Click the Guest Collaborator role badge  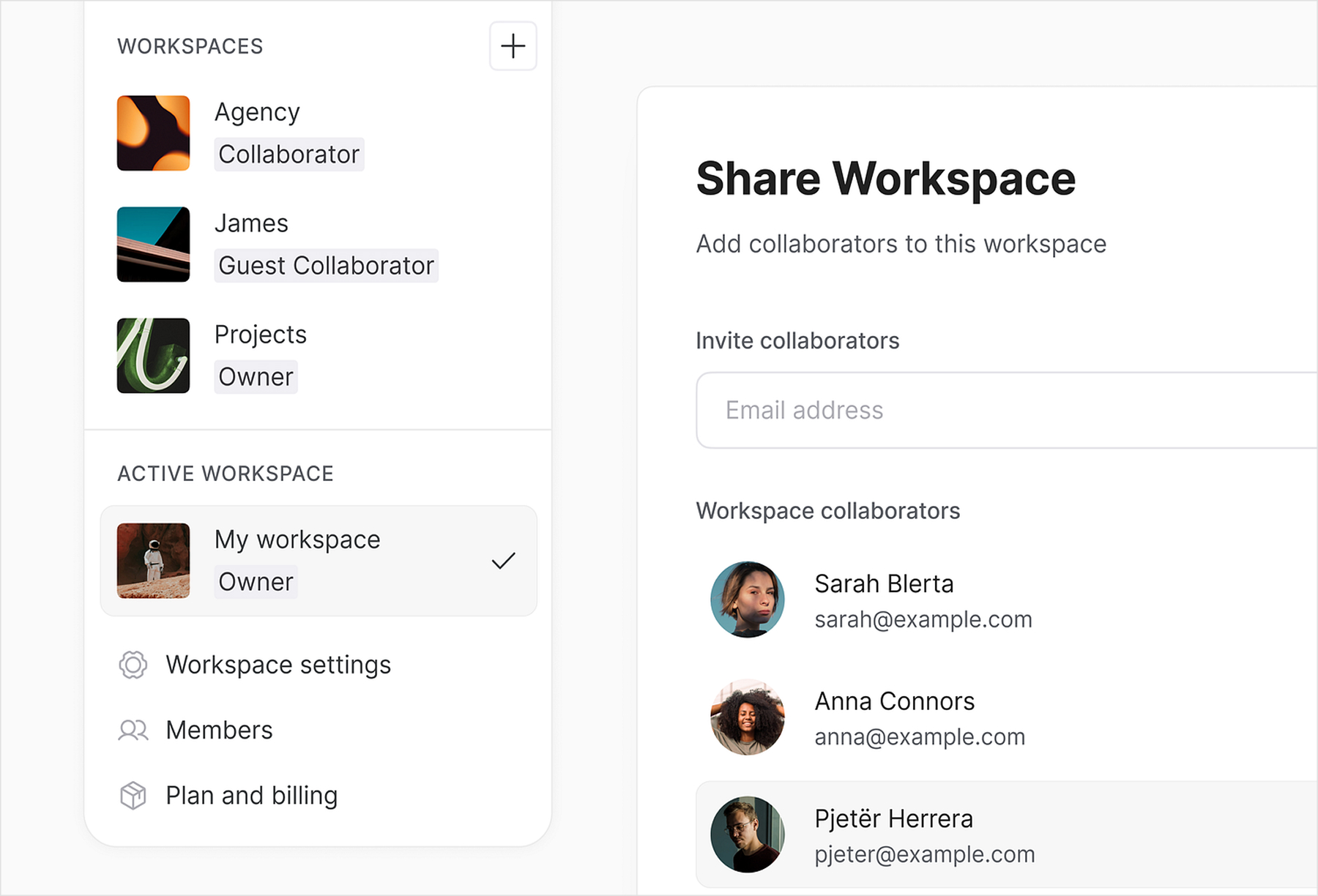pyautogui.click(x=327, y=266)
